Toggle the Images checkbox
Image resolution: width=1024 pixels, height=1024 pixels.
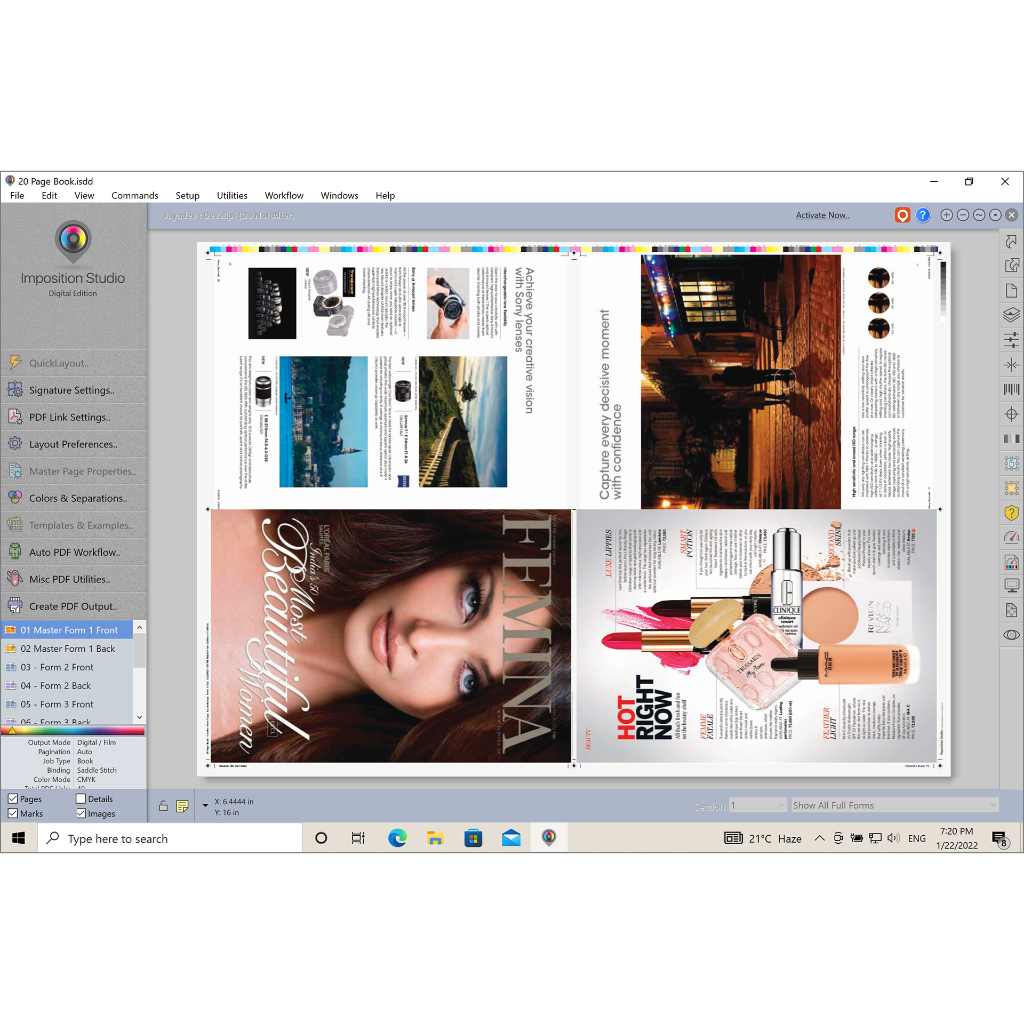[x=81, y=814]
